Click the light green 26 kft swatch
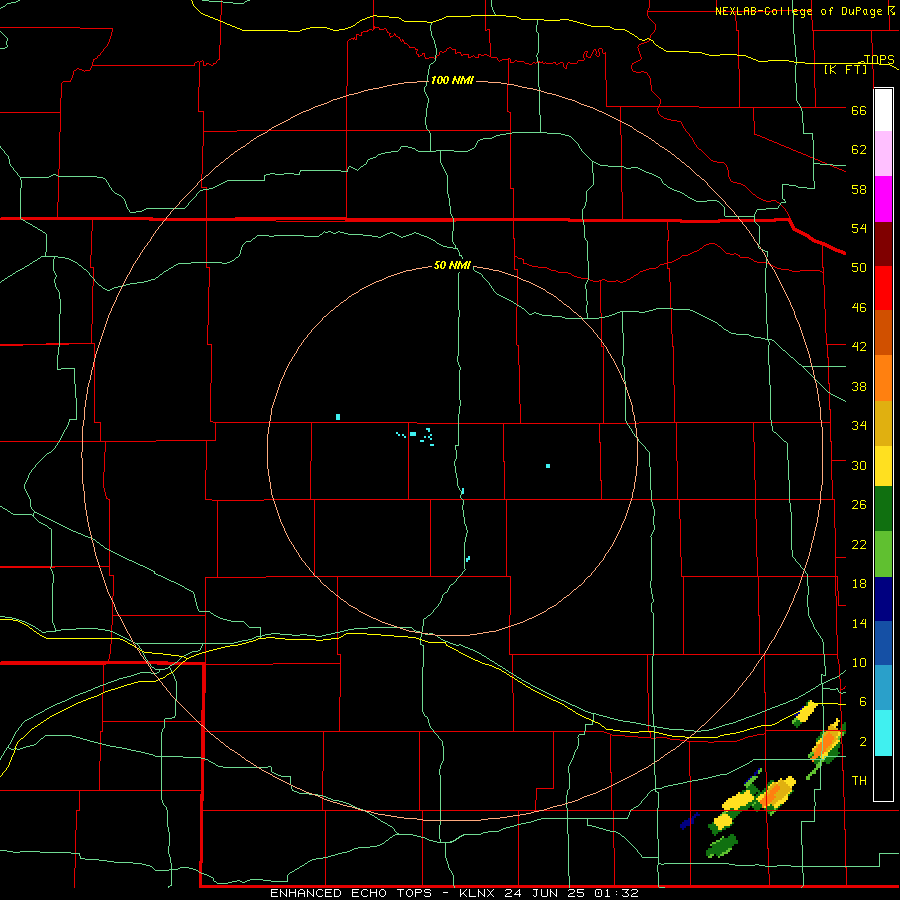Image resolution: width=900 pixels, height=900 pixels. (883, 554)
